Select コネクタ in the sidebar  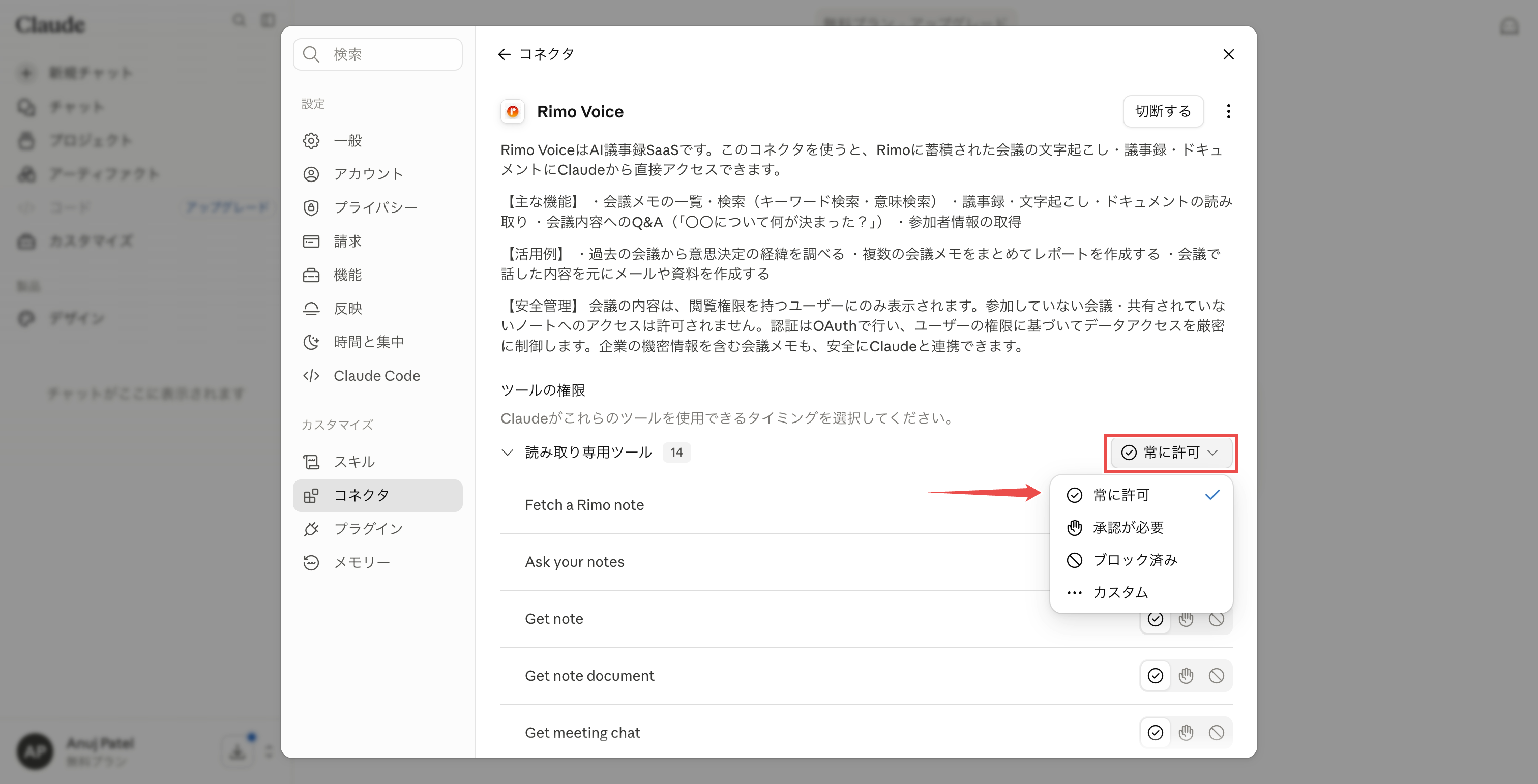[x=377, y=495]
